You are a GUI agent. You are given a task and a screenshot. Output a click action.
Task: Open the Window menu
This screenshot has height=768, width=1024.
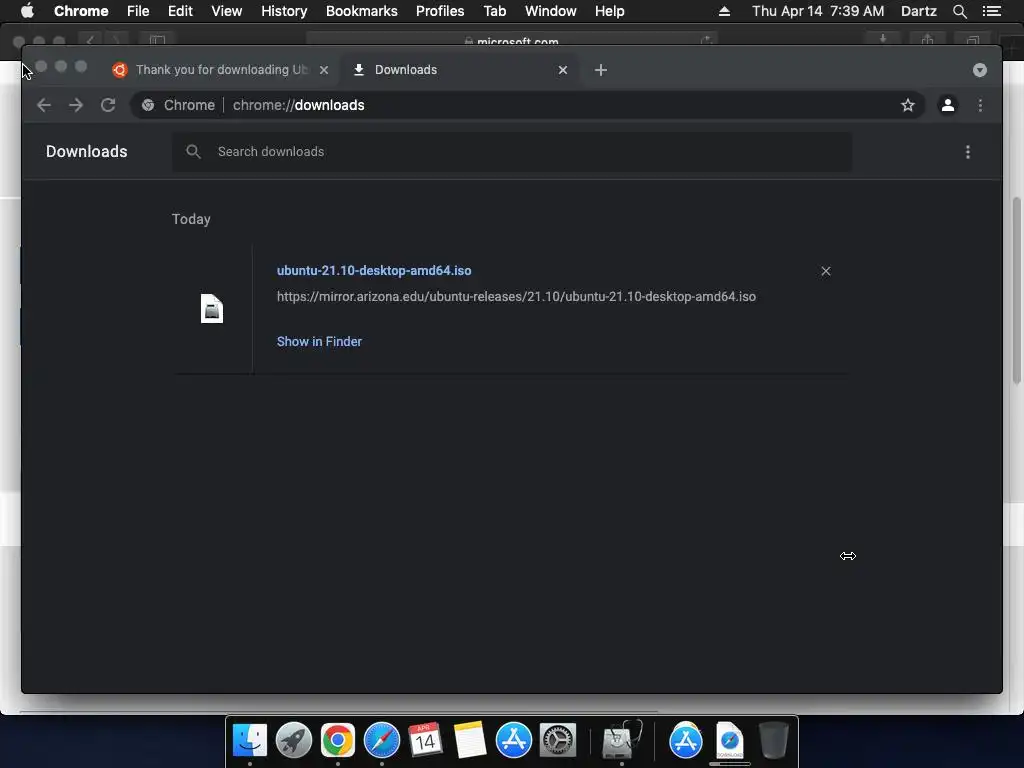551,11
